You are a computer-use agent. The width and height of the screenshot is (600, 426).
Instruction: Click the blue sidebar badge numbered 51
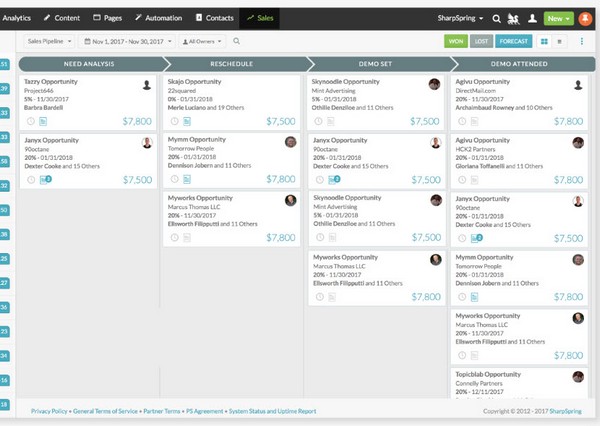[4, 64]
